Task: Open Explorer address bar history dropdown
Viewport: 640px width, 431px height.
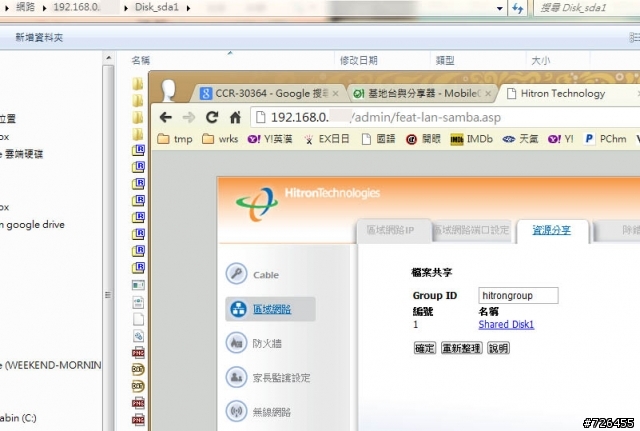Action: click(x=500, y=8)
